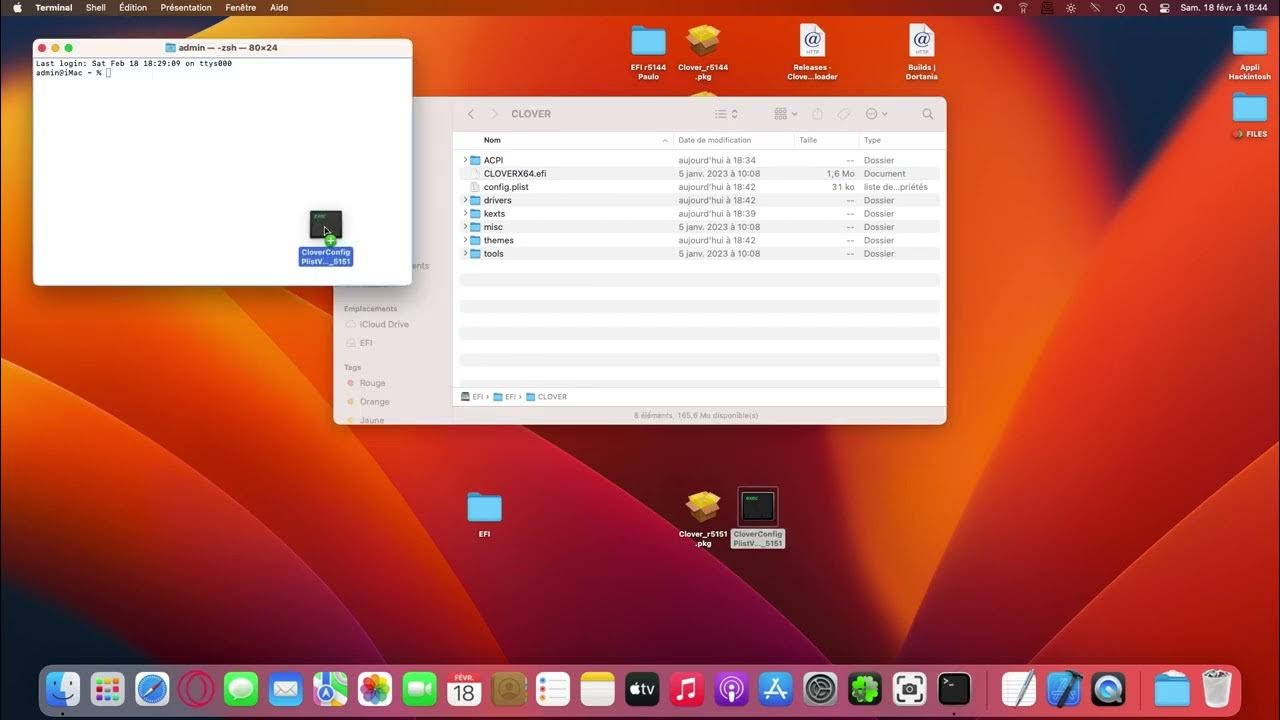The height and width of the screenshot is (720, 1280).
Task: Select the config.plist file row
Action: [x=699, y=187]
